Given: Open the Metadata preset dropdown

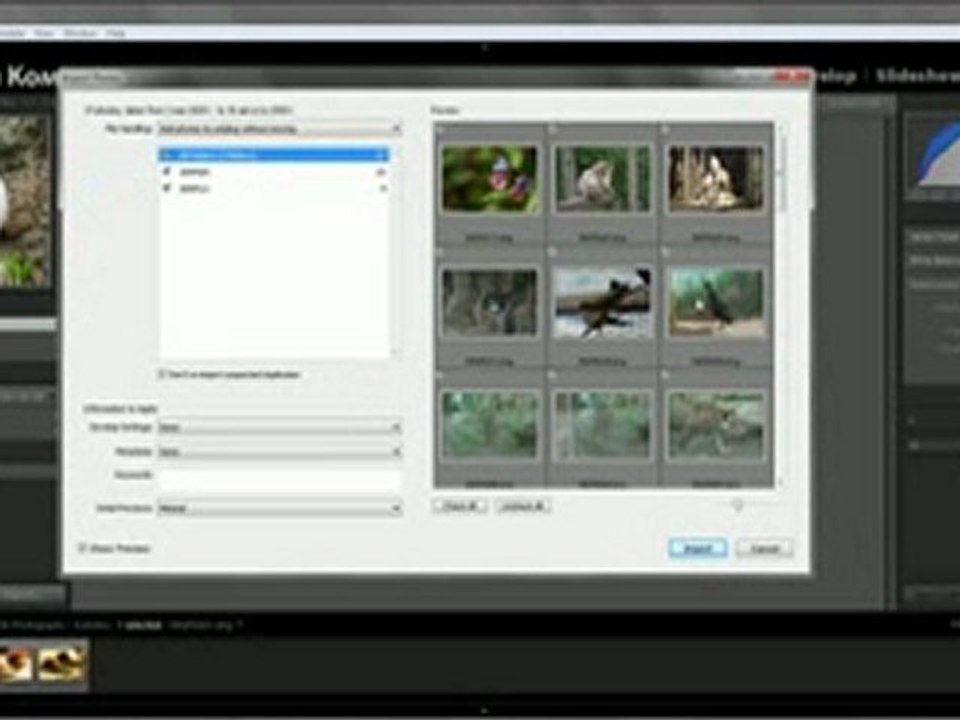Looking at the screenshot, I should click(279, 452).
